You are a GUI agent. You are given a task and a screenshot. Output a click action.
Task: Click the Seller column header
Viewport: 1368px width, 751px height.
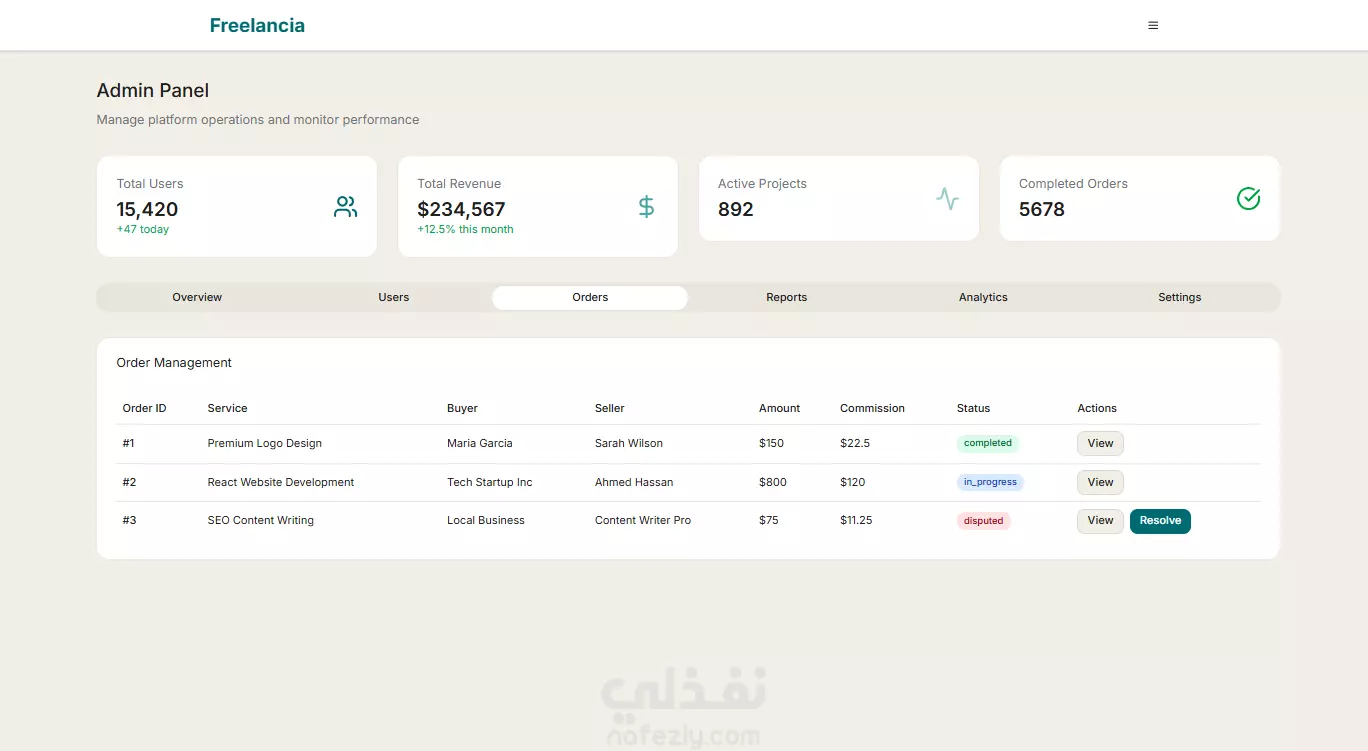[x=609, y=408]
